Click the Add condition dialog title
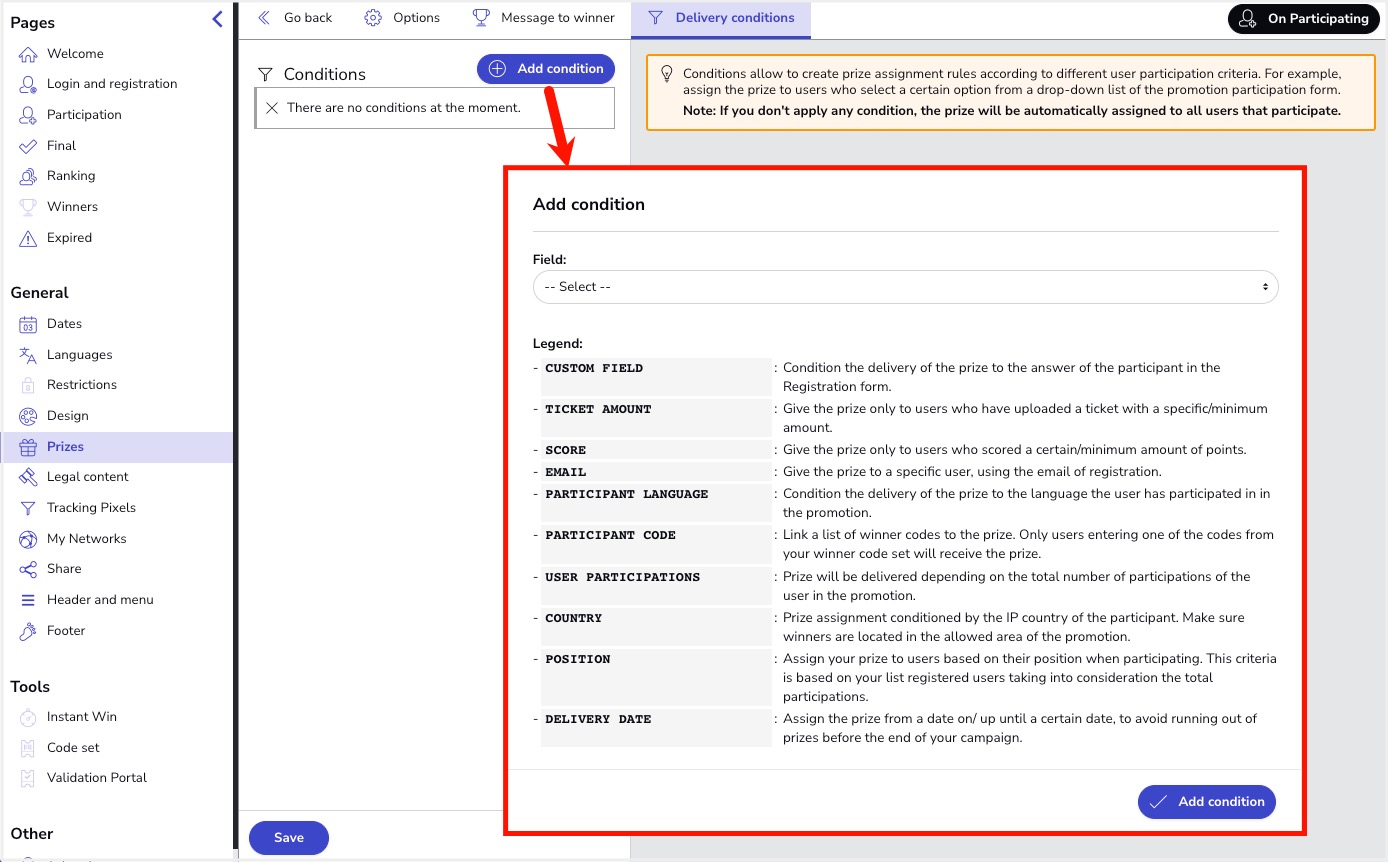 [589, 204]
